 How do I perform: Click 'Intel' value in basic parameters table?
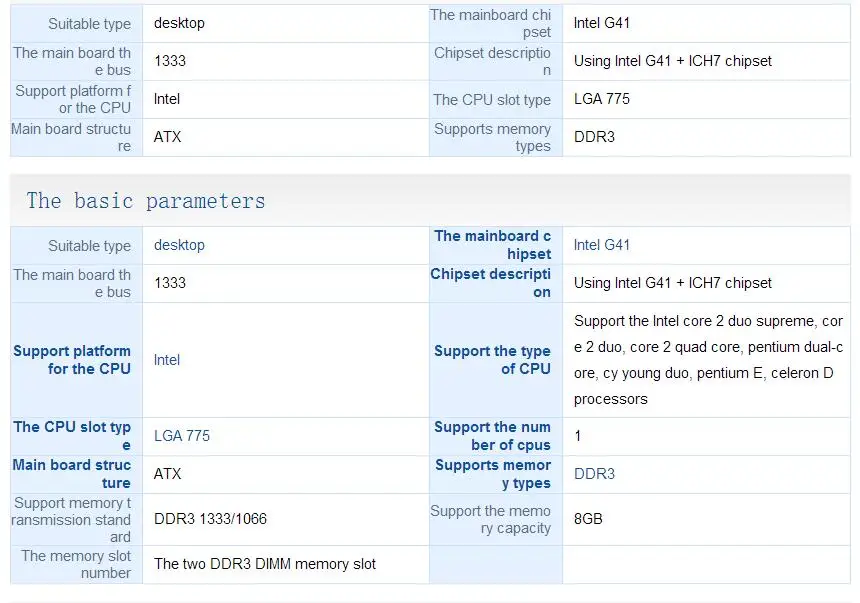click(167, 360)
